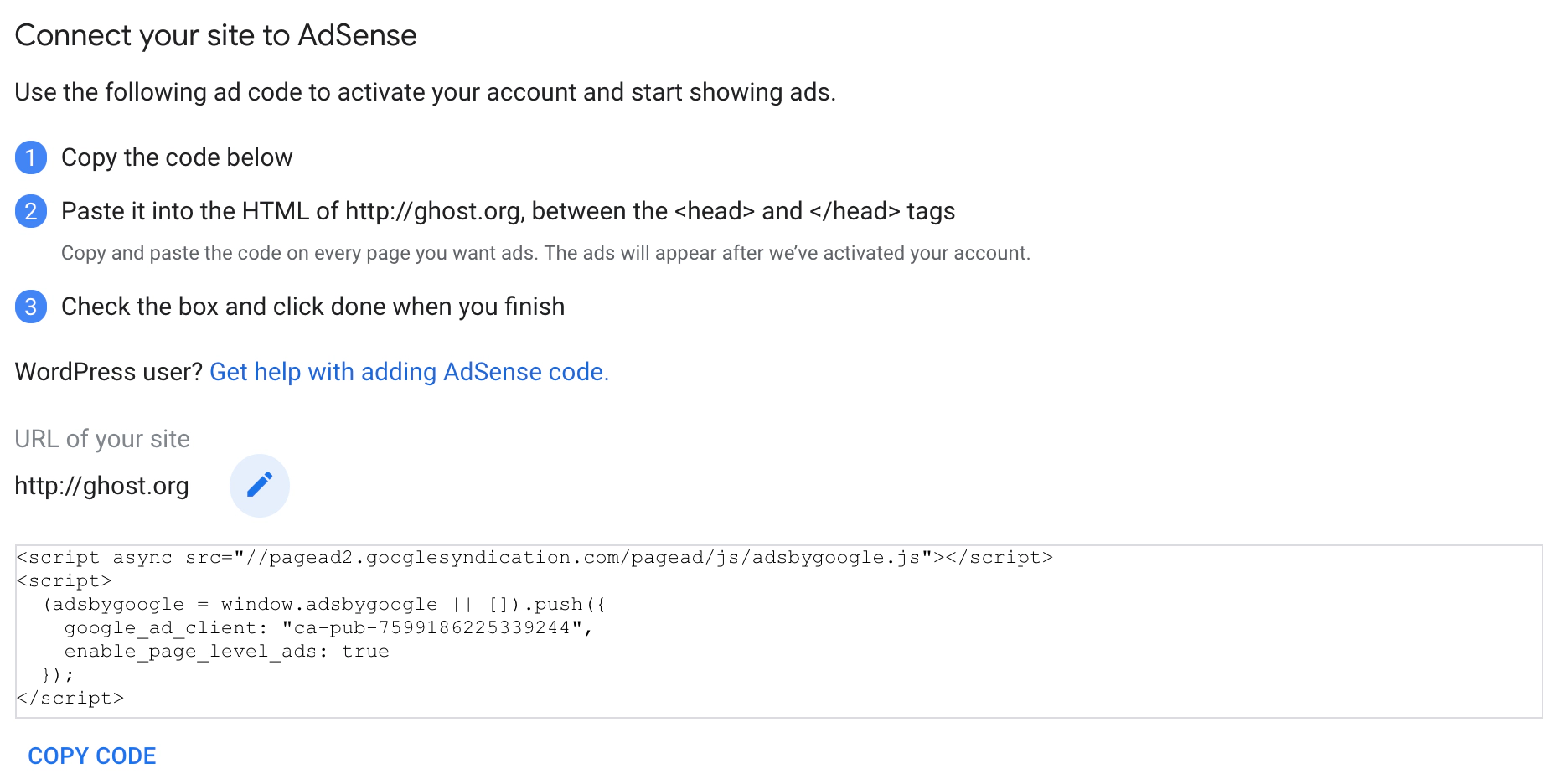Image resolution: width=1565 pixels, height=784 pixels.
Task: Click the pencil edit URL icon
Action: pyautogui.click(x=259, y=485)
